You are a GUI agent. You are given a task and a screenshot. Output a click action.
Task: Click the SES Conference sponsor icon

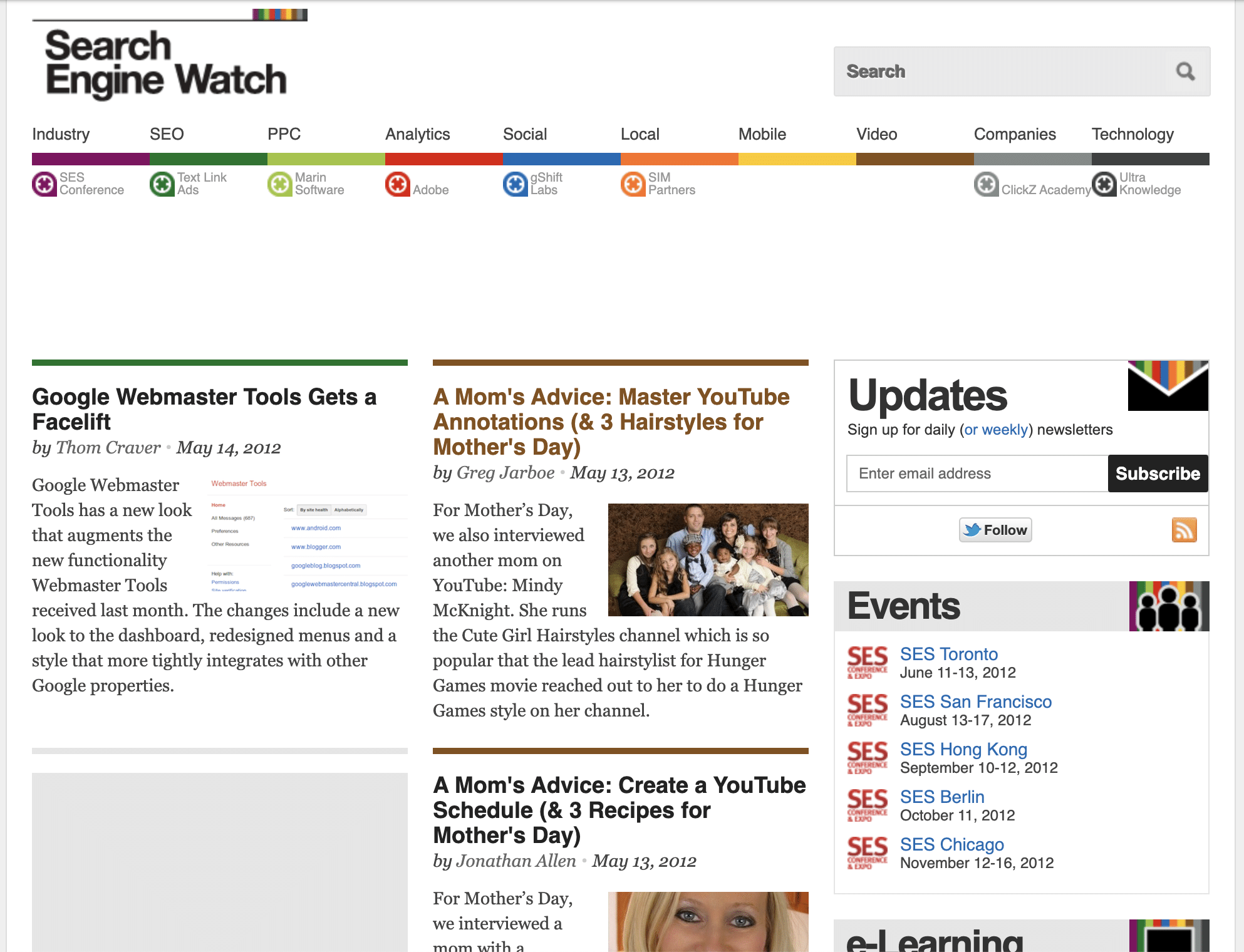pyautogui.click(x=44, y=184)
